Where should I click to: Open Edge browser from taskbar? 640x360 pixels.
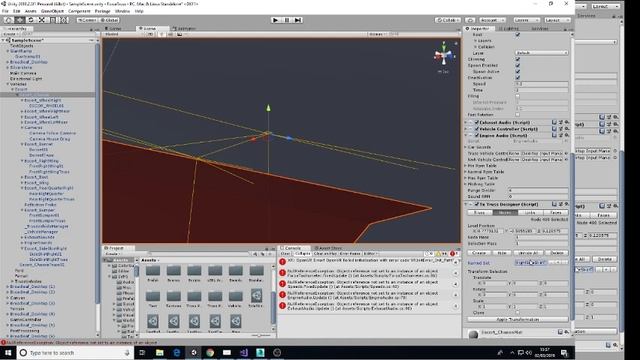pyautogui.click(x=177, y=353)
